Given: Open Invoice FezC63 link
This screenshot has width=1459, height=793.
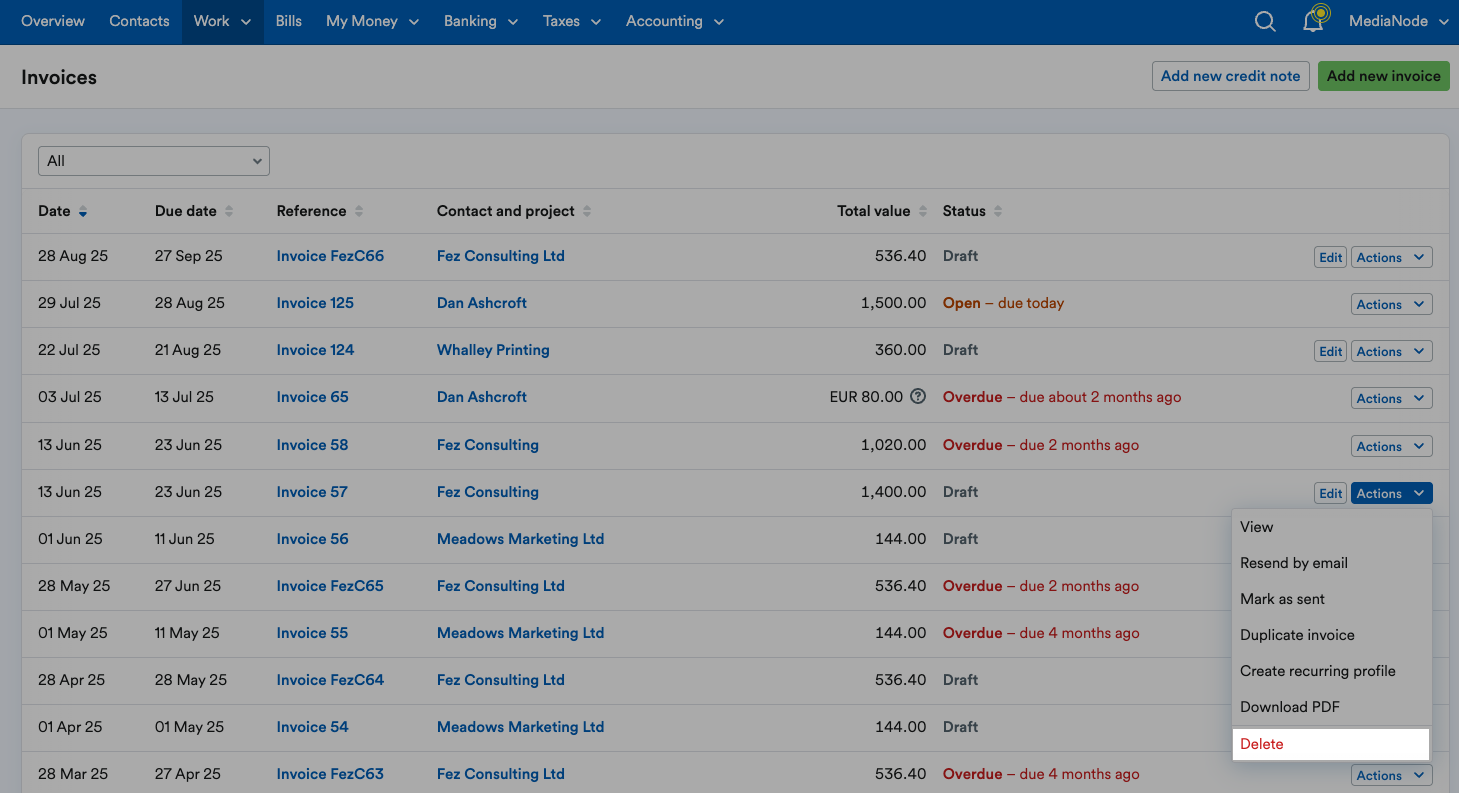Looking at the screenshot, I should pyautogui.click(x=330, y=774).
